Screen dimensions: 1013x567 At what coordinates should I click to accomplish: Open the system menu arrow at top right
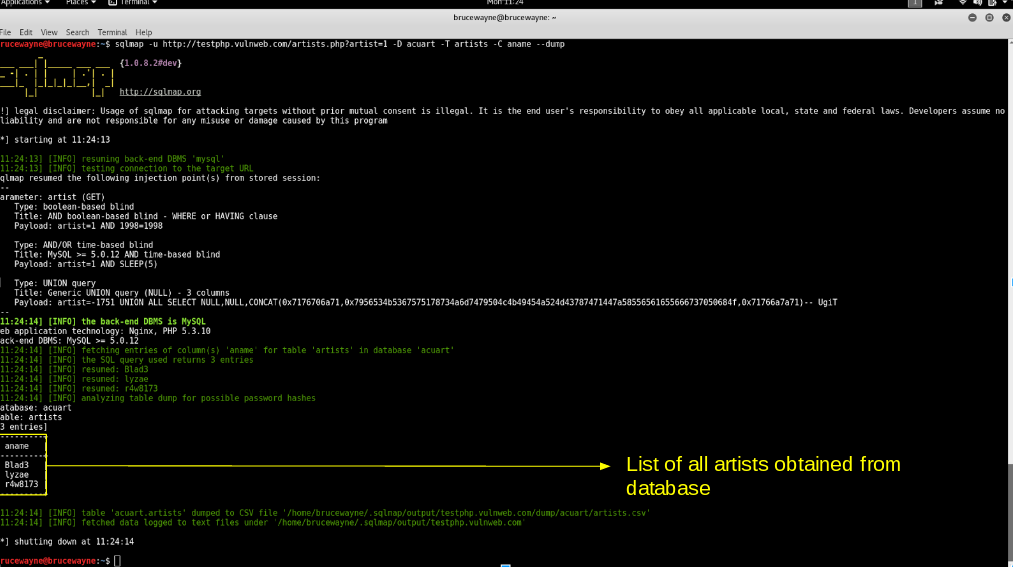tap(1007, 3)
